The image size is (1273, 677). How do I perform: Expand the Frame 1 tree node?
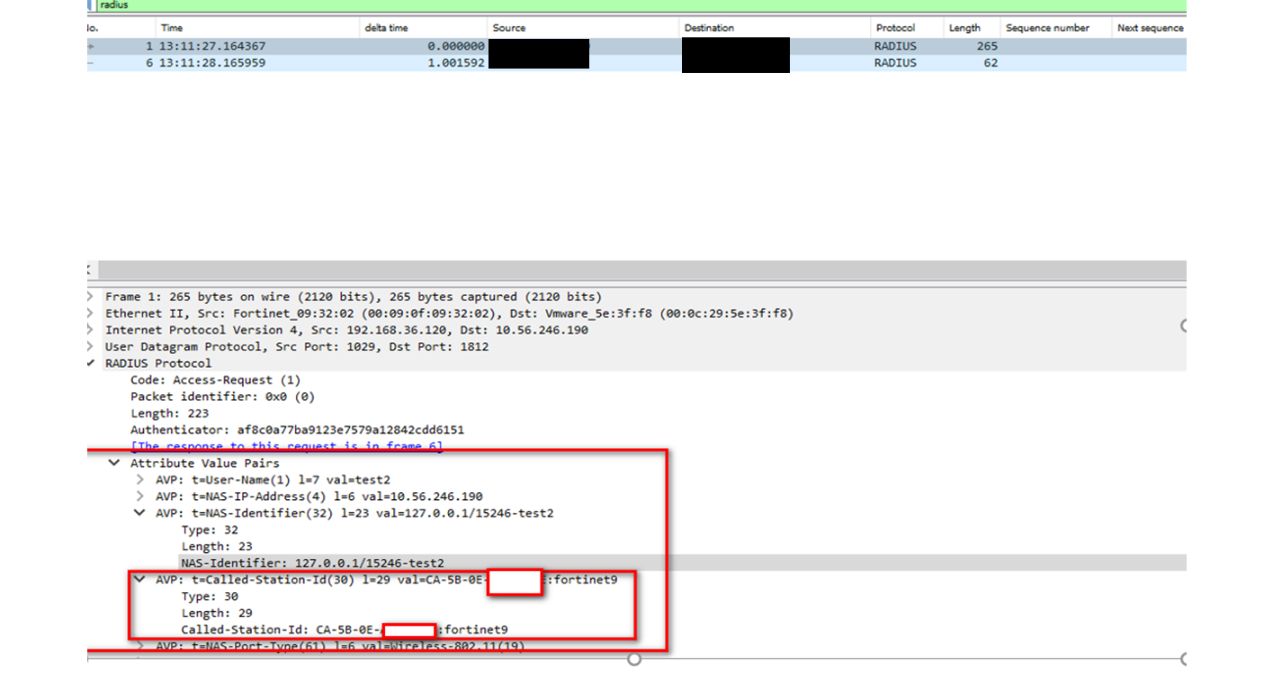click(x=92, y=297)
